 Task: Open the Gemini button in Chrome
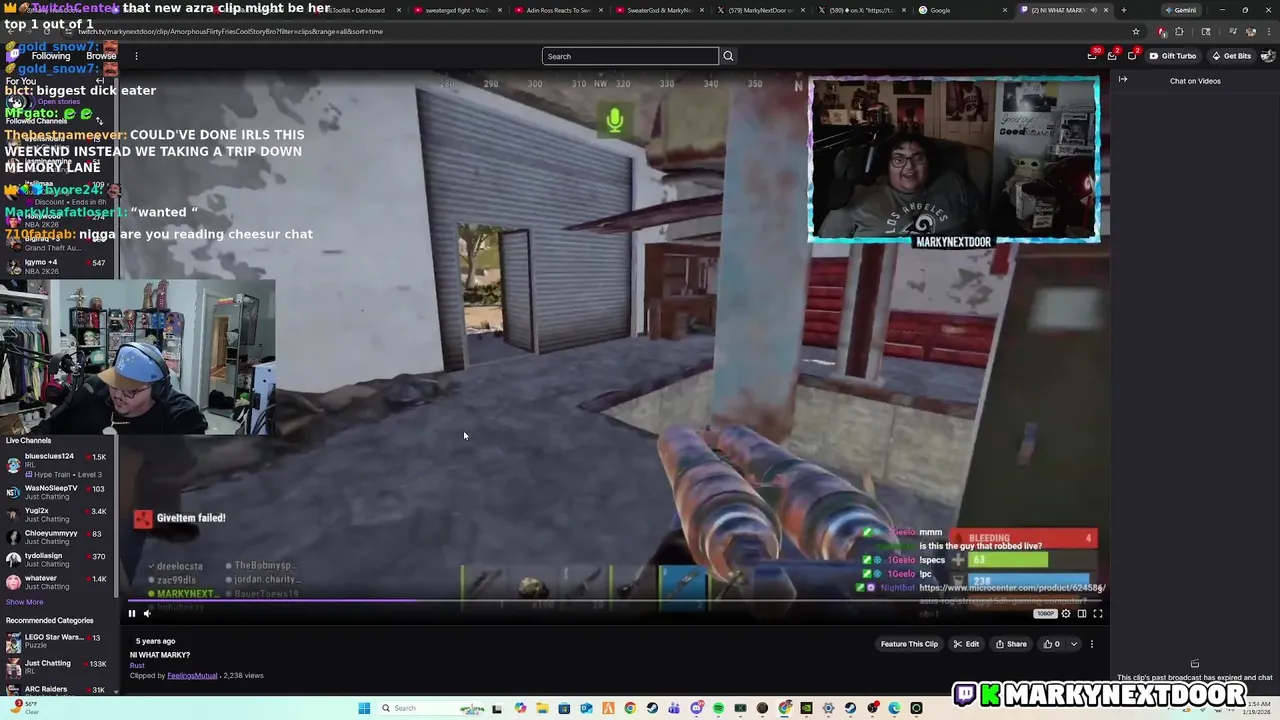1181,10
